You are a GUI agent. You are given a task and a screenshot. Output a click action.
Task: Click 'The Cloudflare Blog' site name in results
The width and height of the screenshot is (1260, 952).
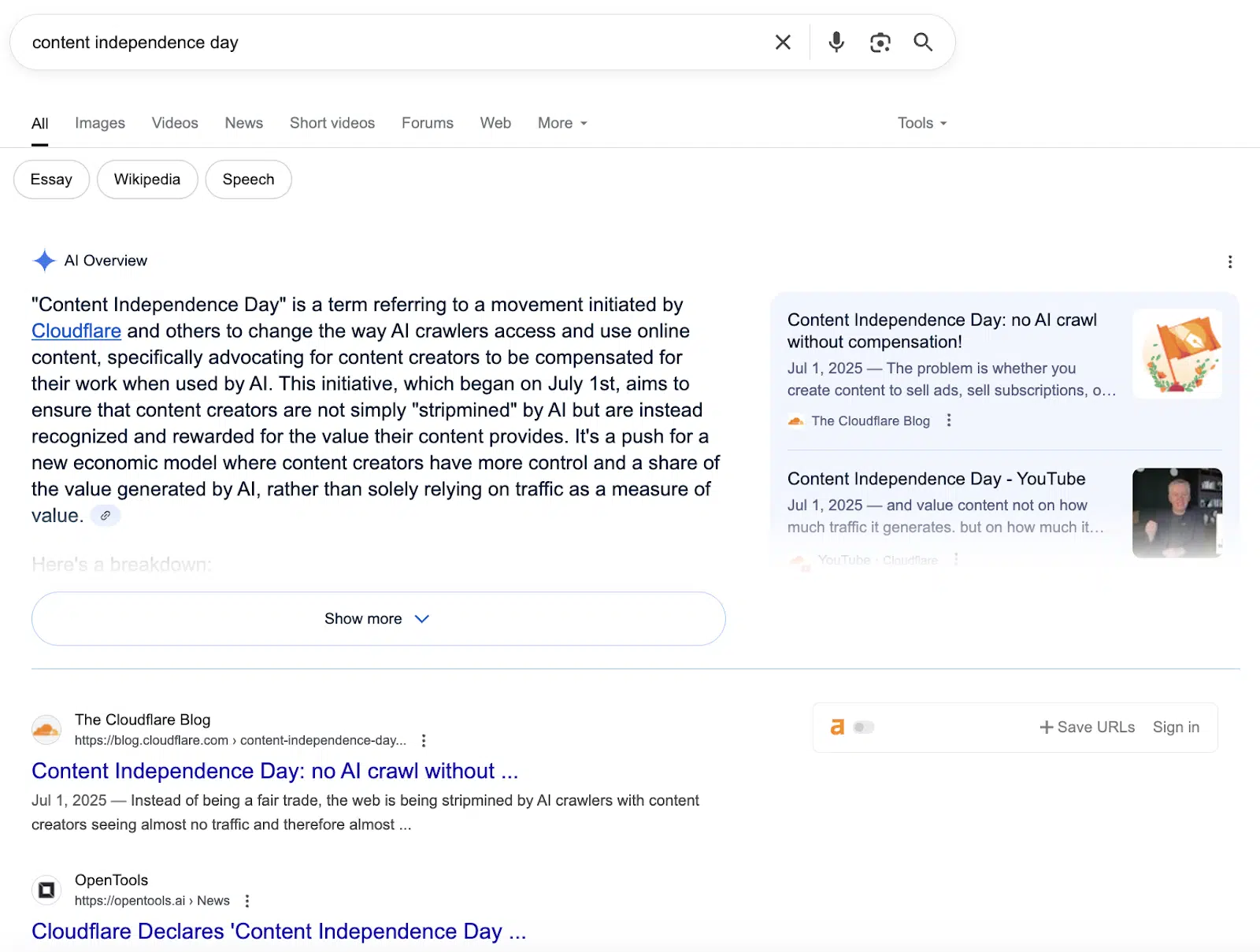pos(143,720)
